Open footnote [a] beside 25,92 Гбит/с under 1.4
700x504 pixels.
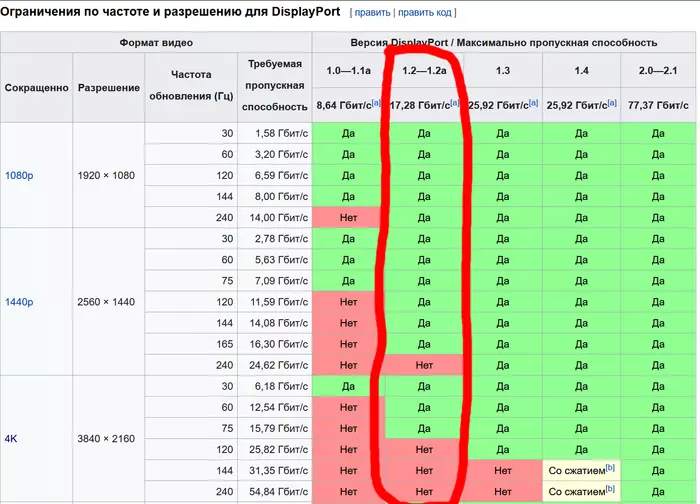612,103
